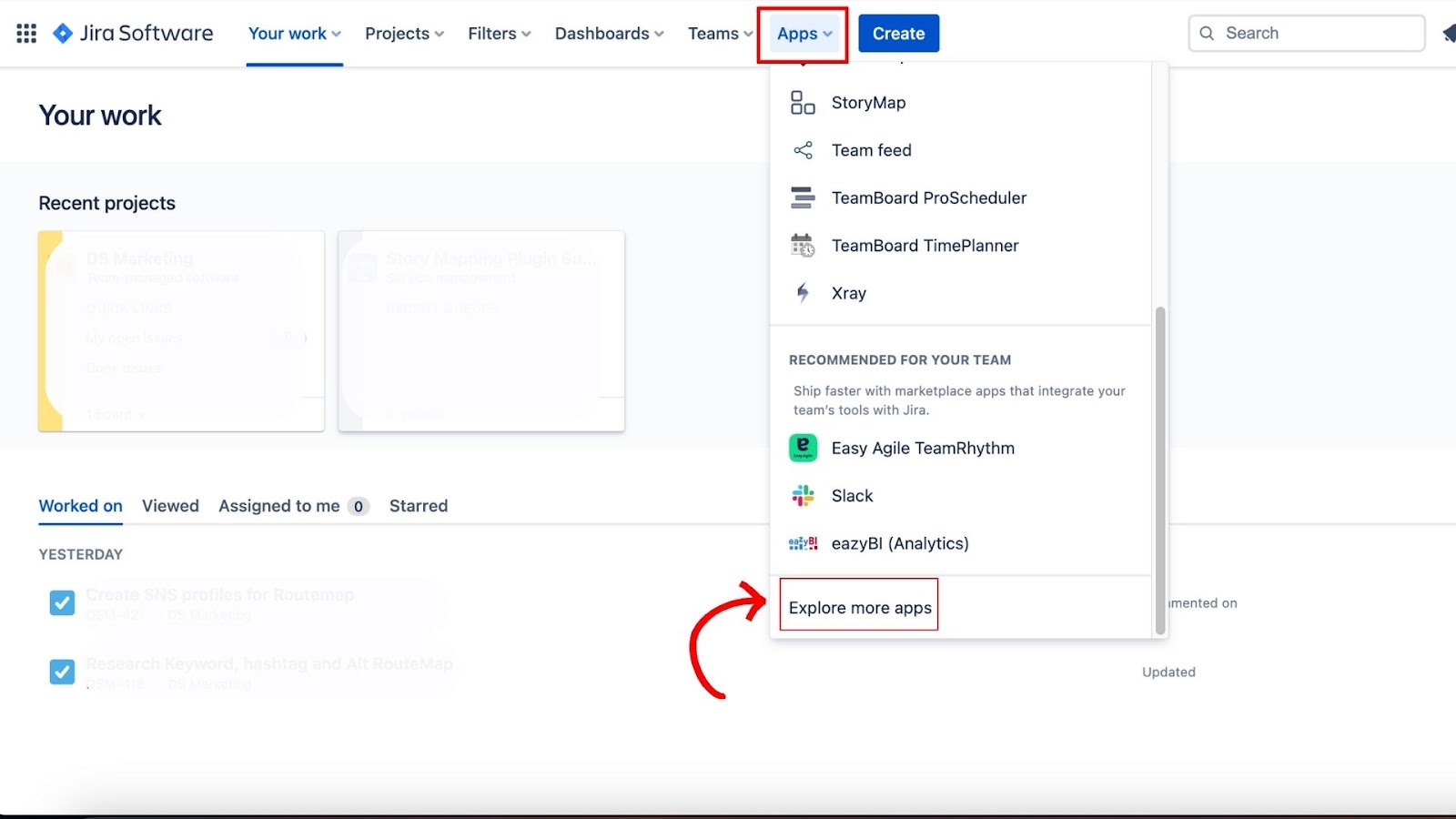
Task: Select Slack recommended app
Action: [961, 496]
